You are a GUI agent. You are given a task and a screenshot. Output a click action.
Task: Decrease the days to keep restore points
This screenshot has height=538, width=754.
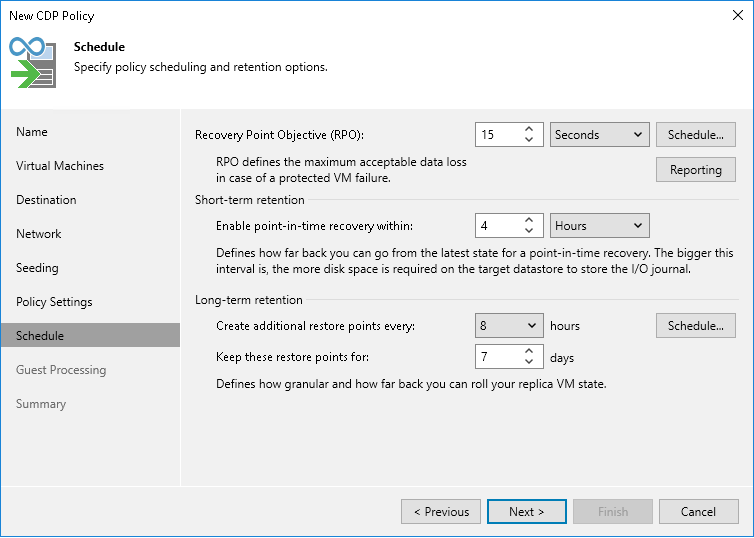pyautogui.click(x=529, y=362)
